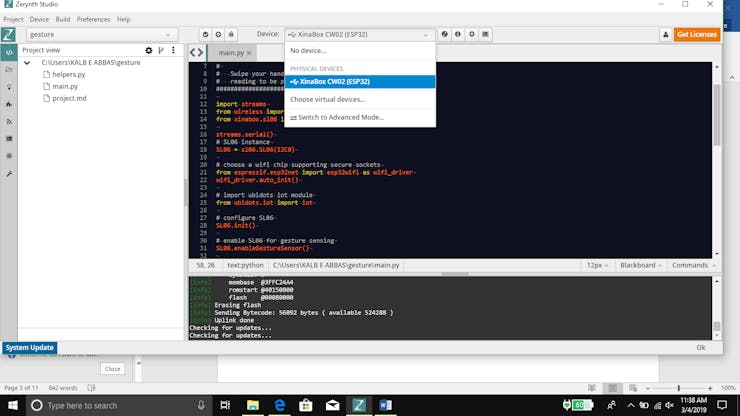This screenshot has width=740, height=416.
Task: Open Project view three-dot menu
Action: [173, 50]
